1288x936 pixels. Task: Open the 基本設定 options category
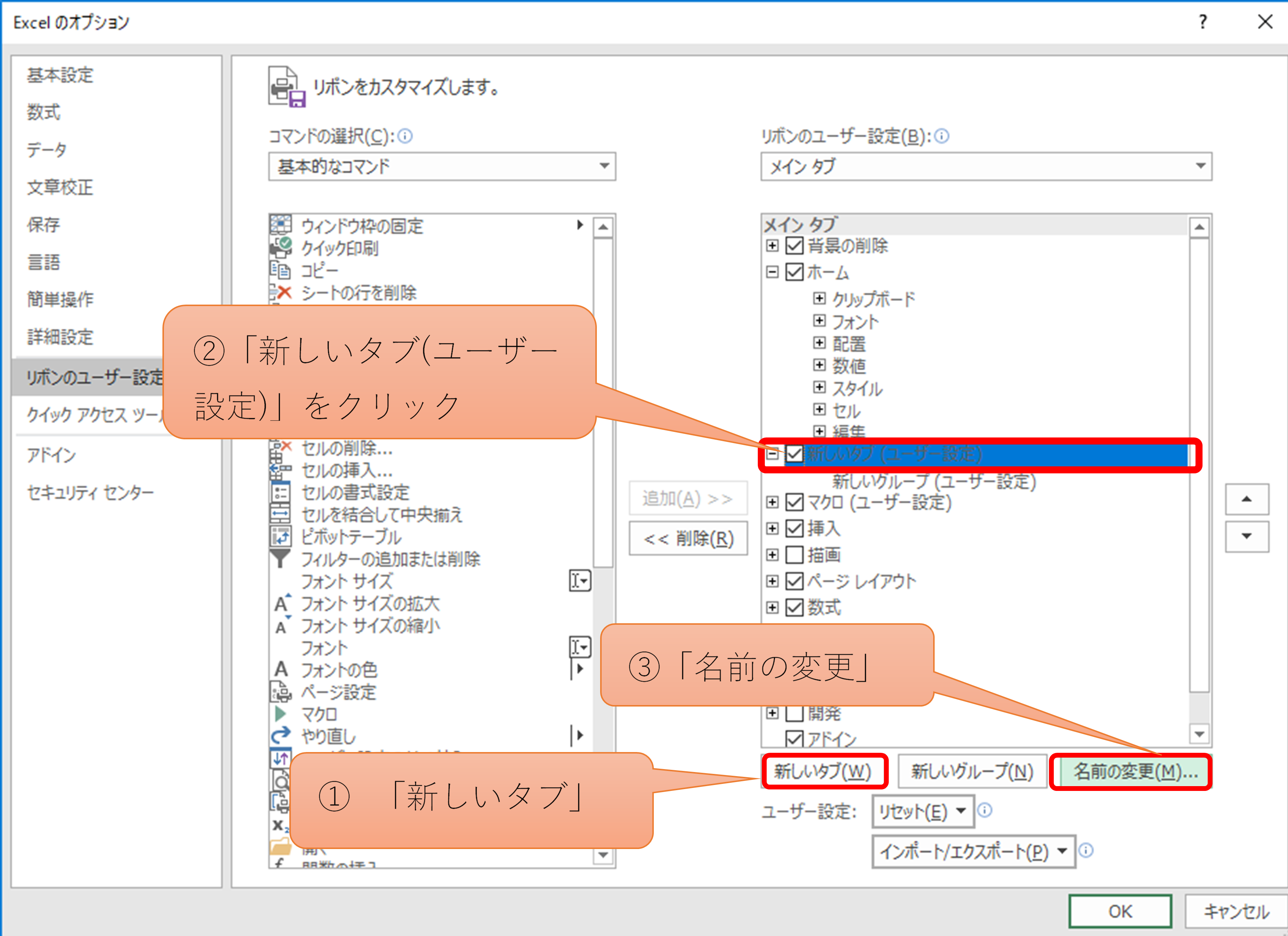(x=60, y=75)
